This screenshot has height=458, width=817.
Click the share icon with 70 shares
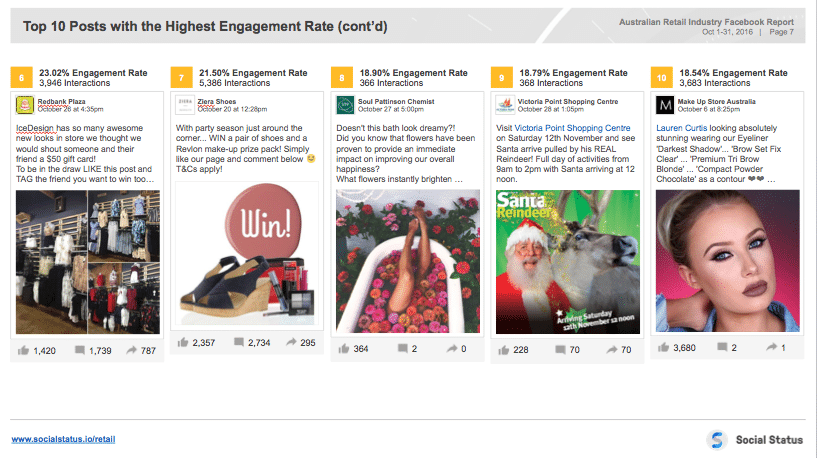click(x=612, y=350)
